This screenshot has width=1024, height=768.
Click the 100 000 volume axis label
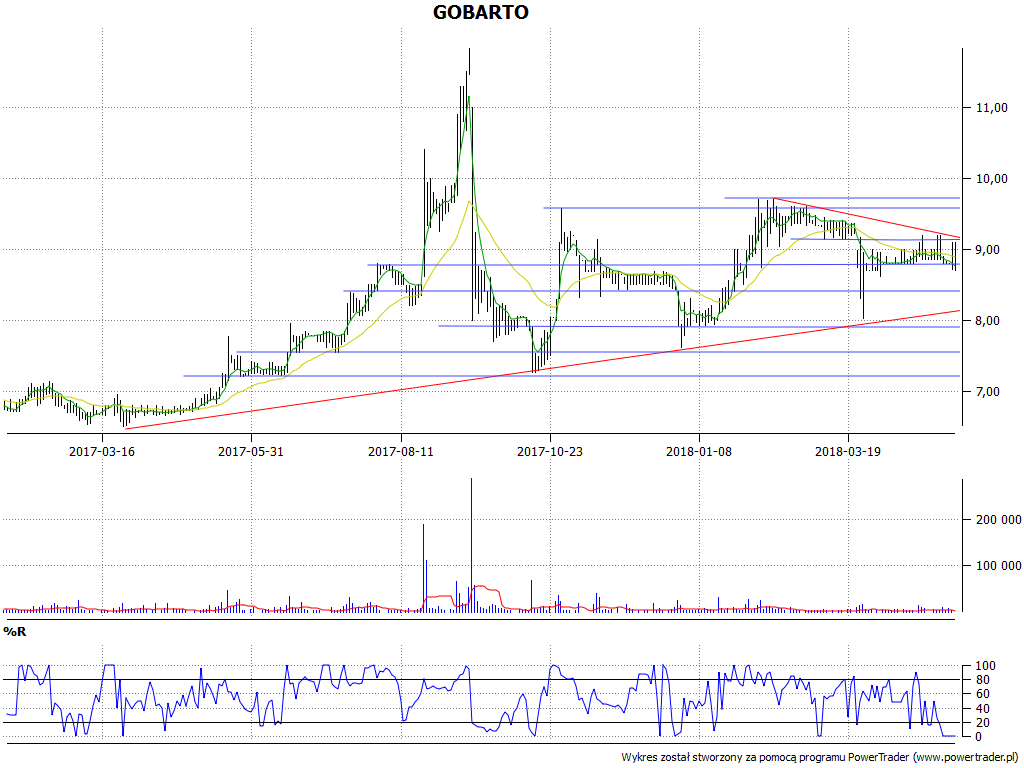click(999, 566)
